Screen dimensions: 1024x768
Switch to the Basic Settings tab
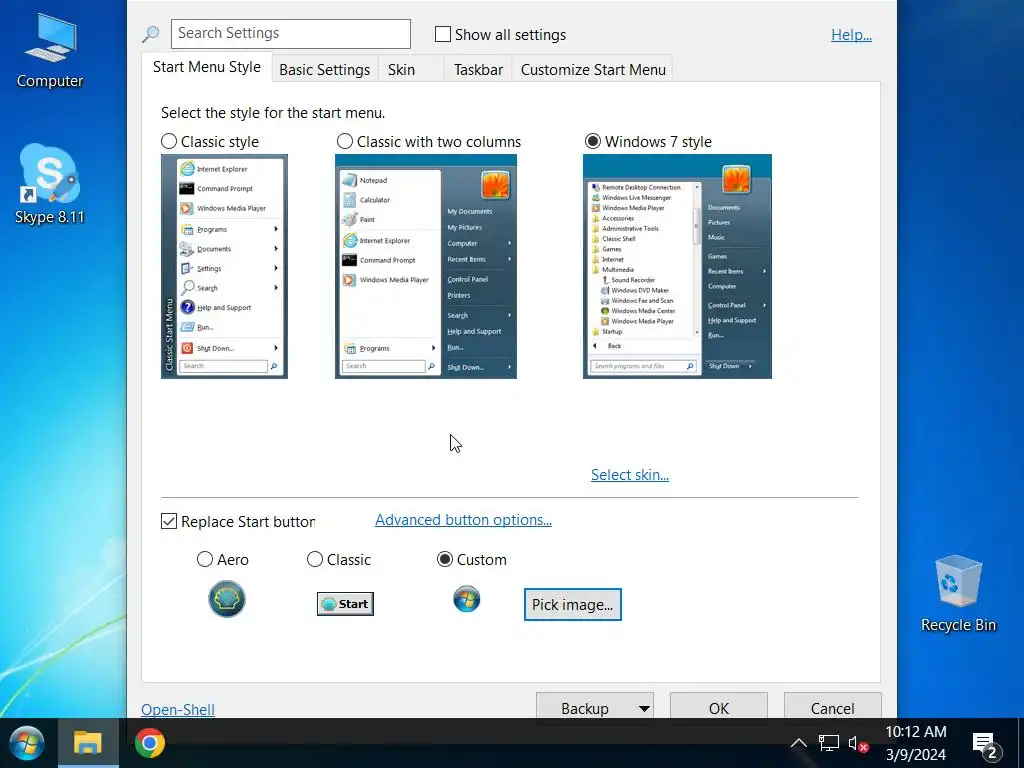(325, 69)
